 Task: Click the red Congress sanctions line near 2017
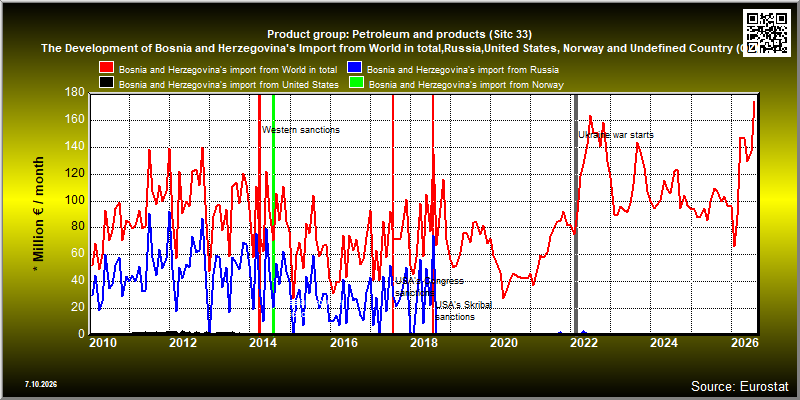pos(393,214)
